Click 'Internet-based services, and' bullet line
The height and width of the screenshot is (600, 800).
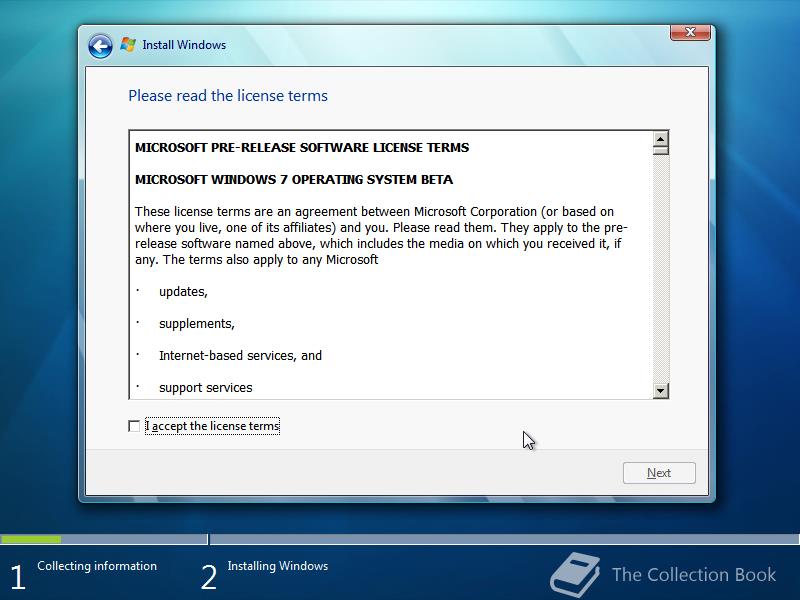(240, 356)
